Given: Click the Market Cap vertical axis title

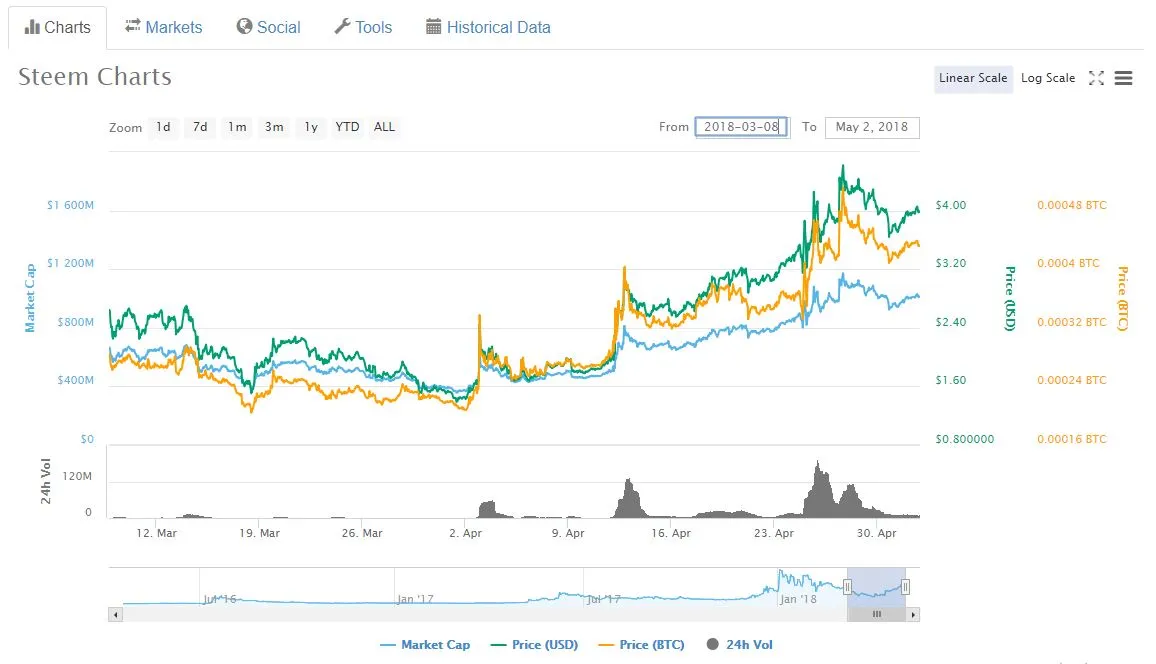Looking at the screenshot, I should (x=30, y=298).
